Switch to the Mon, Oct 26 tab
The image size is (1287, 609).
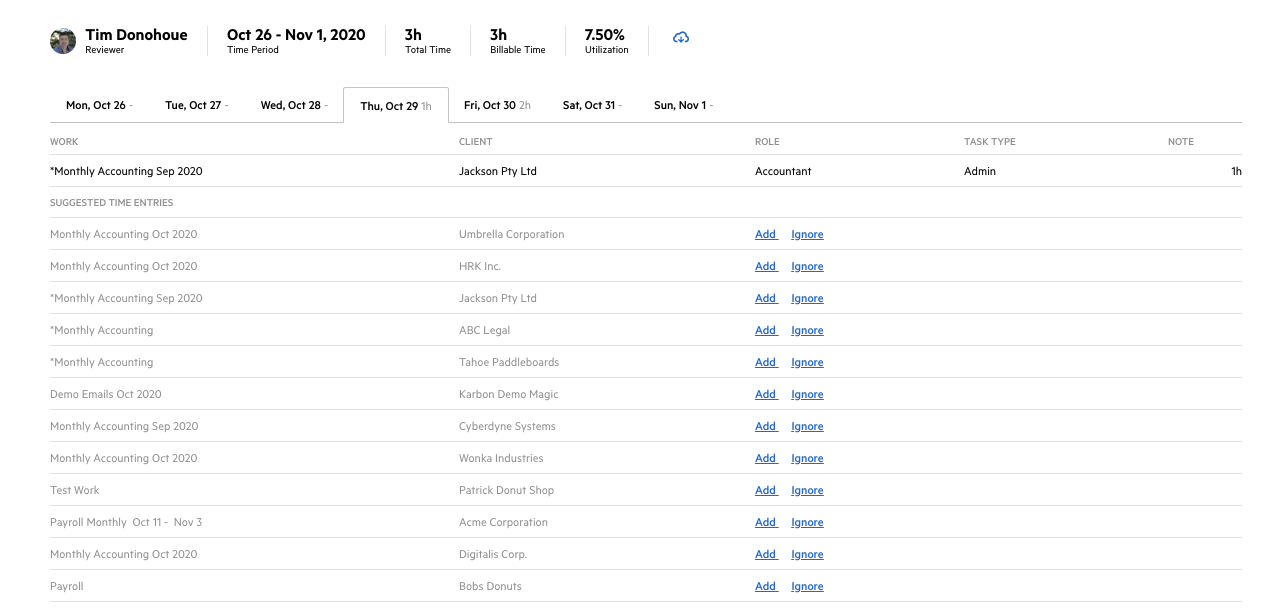(96, 105)
